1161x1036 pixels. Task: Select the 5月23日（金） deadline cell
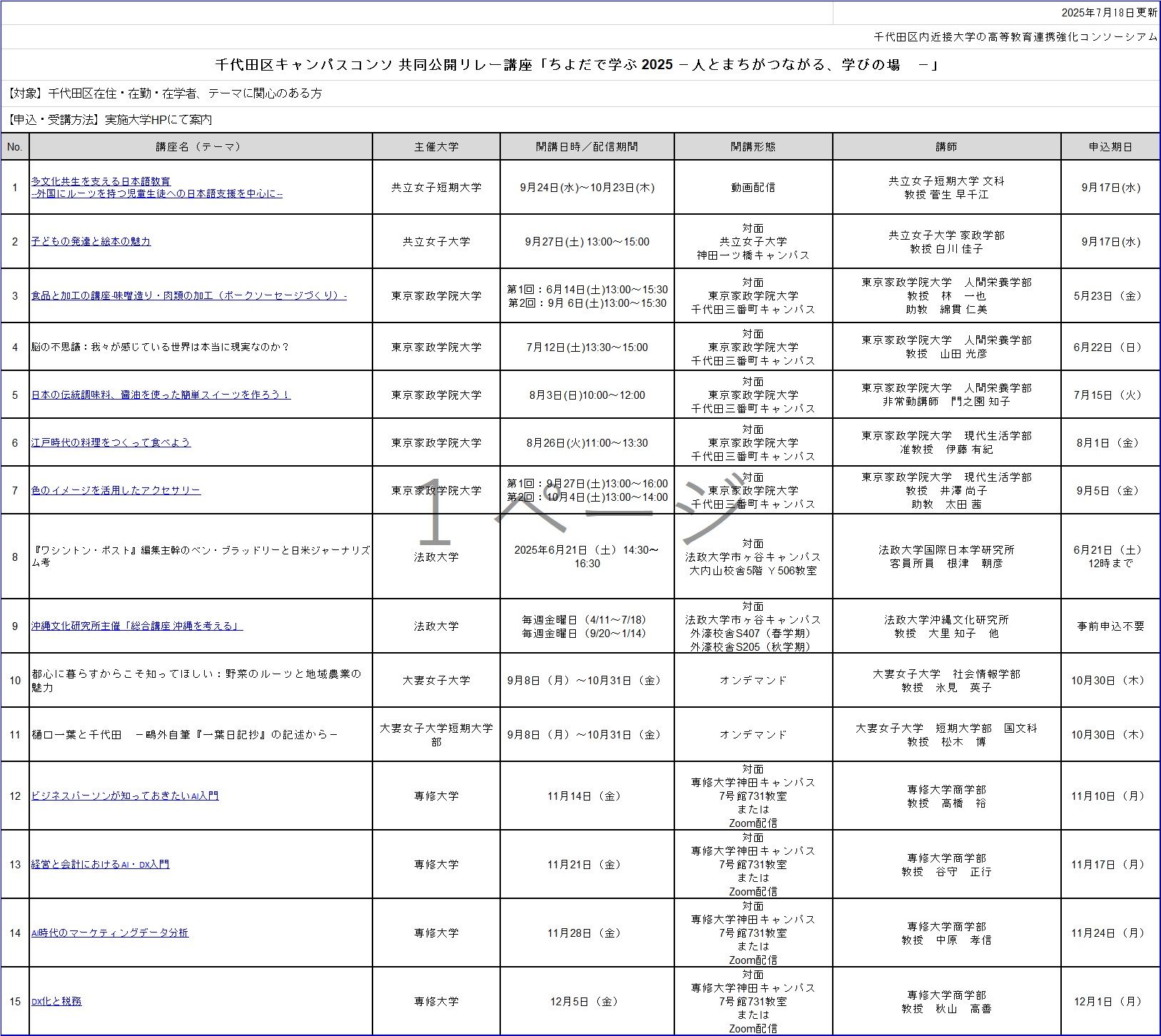(1110, 295)
